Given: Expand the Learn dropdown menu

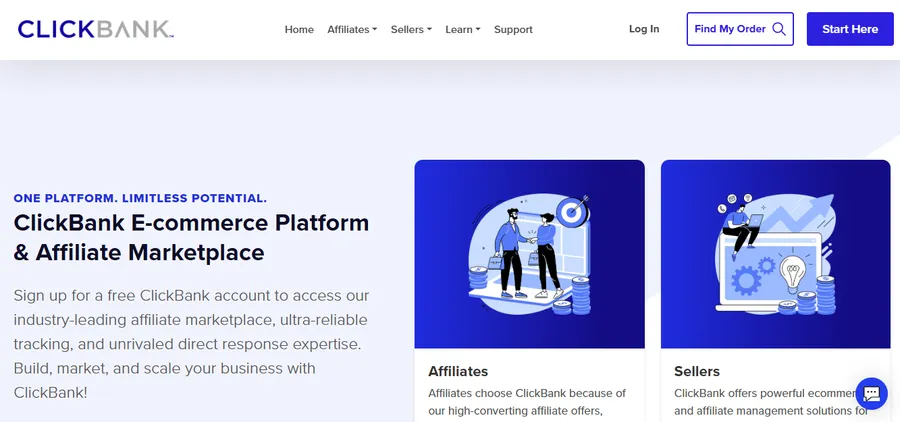Looking at the screenshot, I should coord(463,29).
